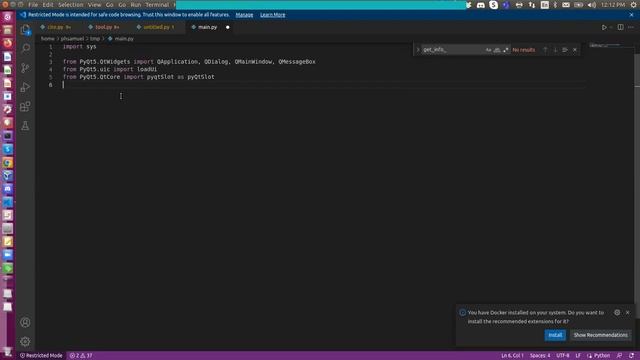Click Show Recommendations in Docker notification
Image resolution: width=640 pixels, height=360 pixels.
pos(600,335)
